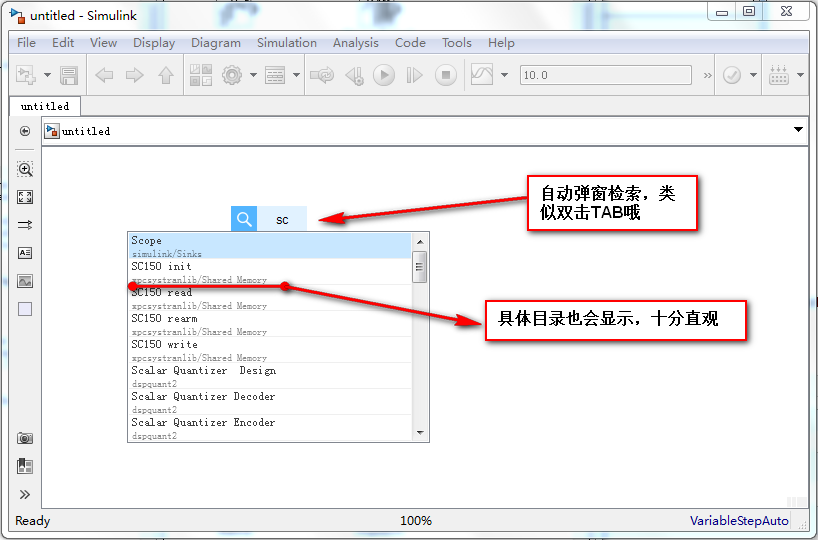Viewport: 818px width, 540px height.
Task: Open the Library Browser icon
Action: tap(201, 75)
